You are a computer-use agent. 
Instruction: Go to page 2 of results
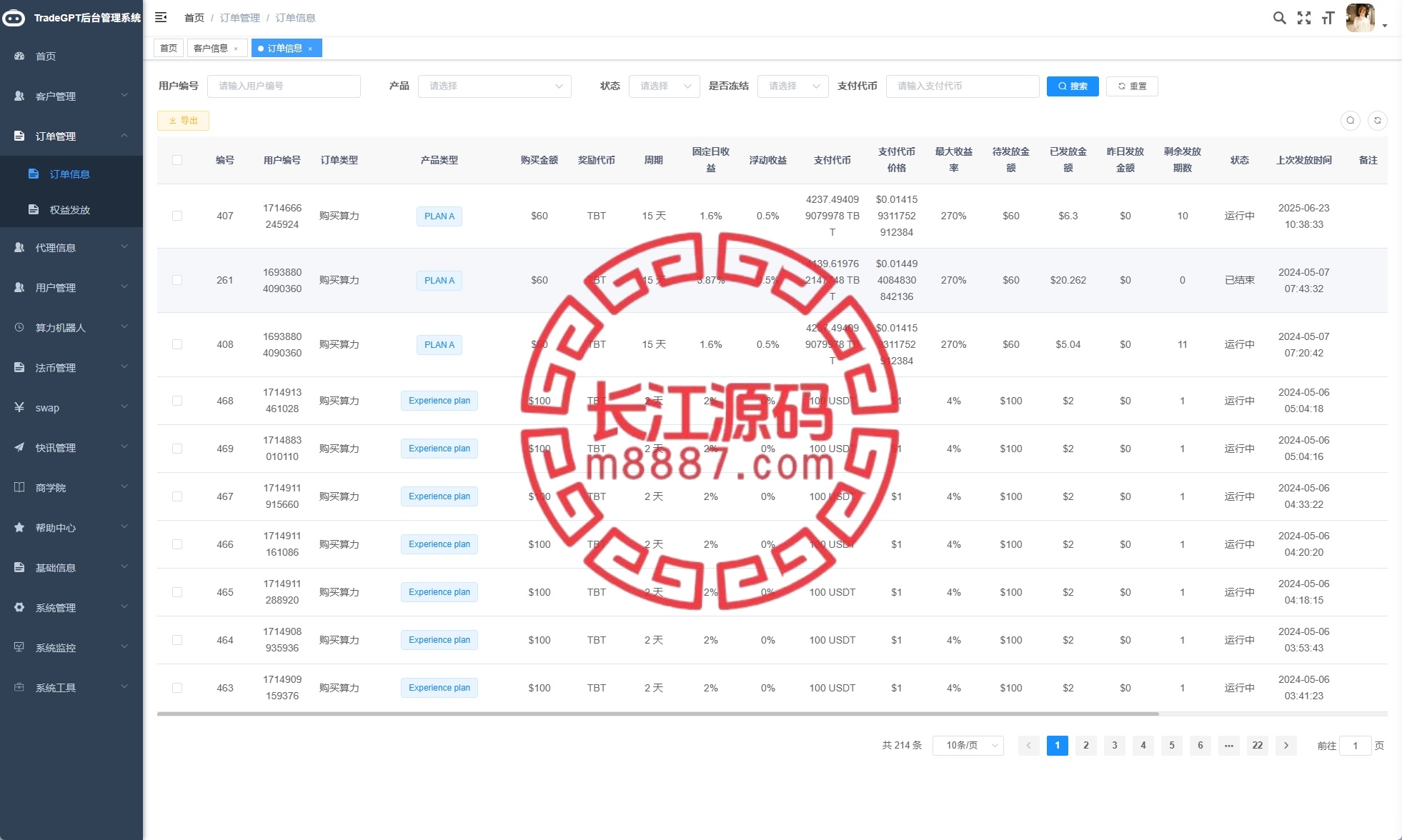pos(1086,745)
